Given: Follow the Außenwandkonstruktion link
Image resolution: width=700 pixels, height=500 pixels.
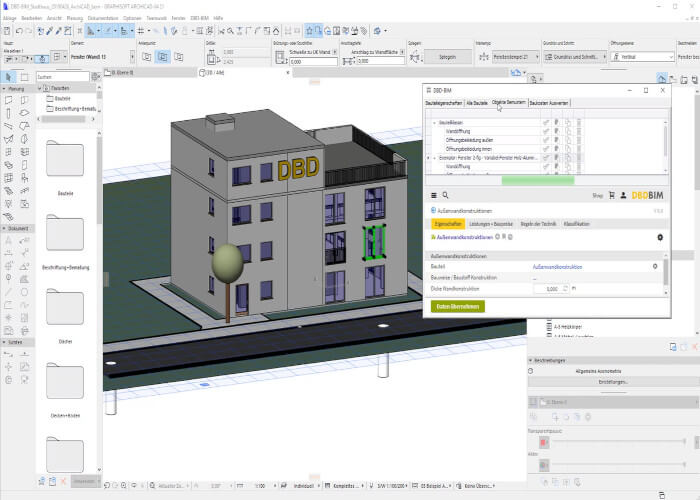Looking at the screenshot, I should point(557,267).
